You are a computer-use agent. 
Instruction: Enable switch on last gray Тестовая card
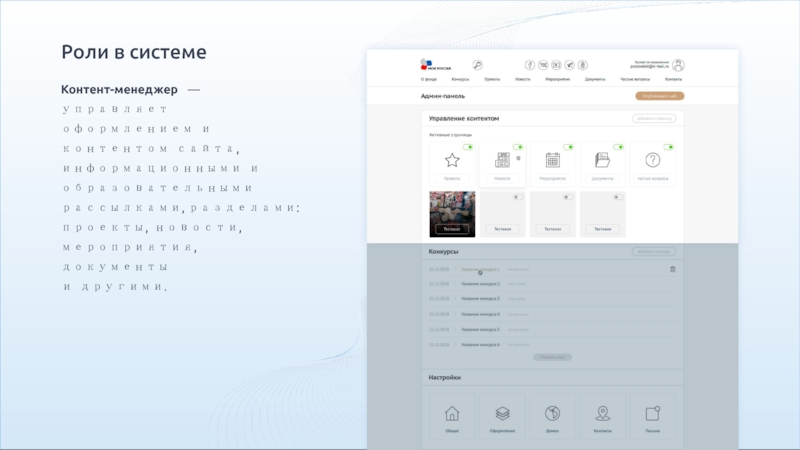618,197
